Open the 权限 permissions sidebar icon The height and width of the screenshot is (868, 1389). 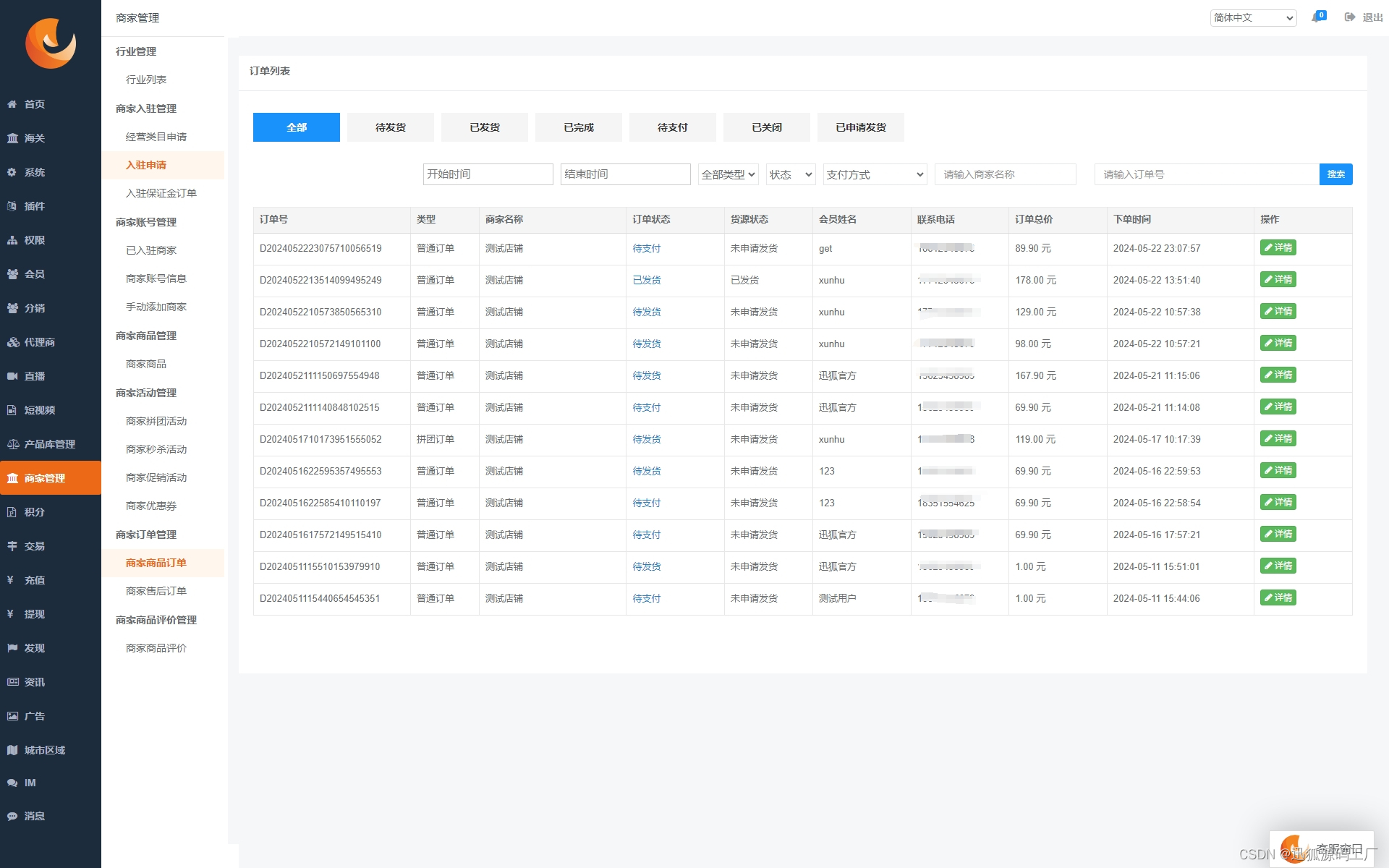click(12, 240)
